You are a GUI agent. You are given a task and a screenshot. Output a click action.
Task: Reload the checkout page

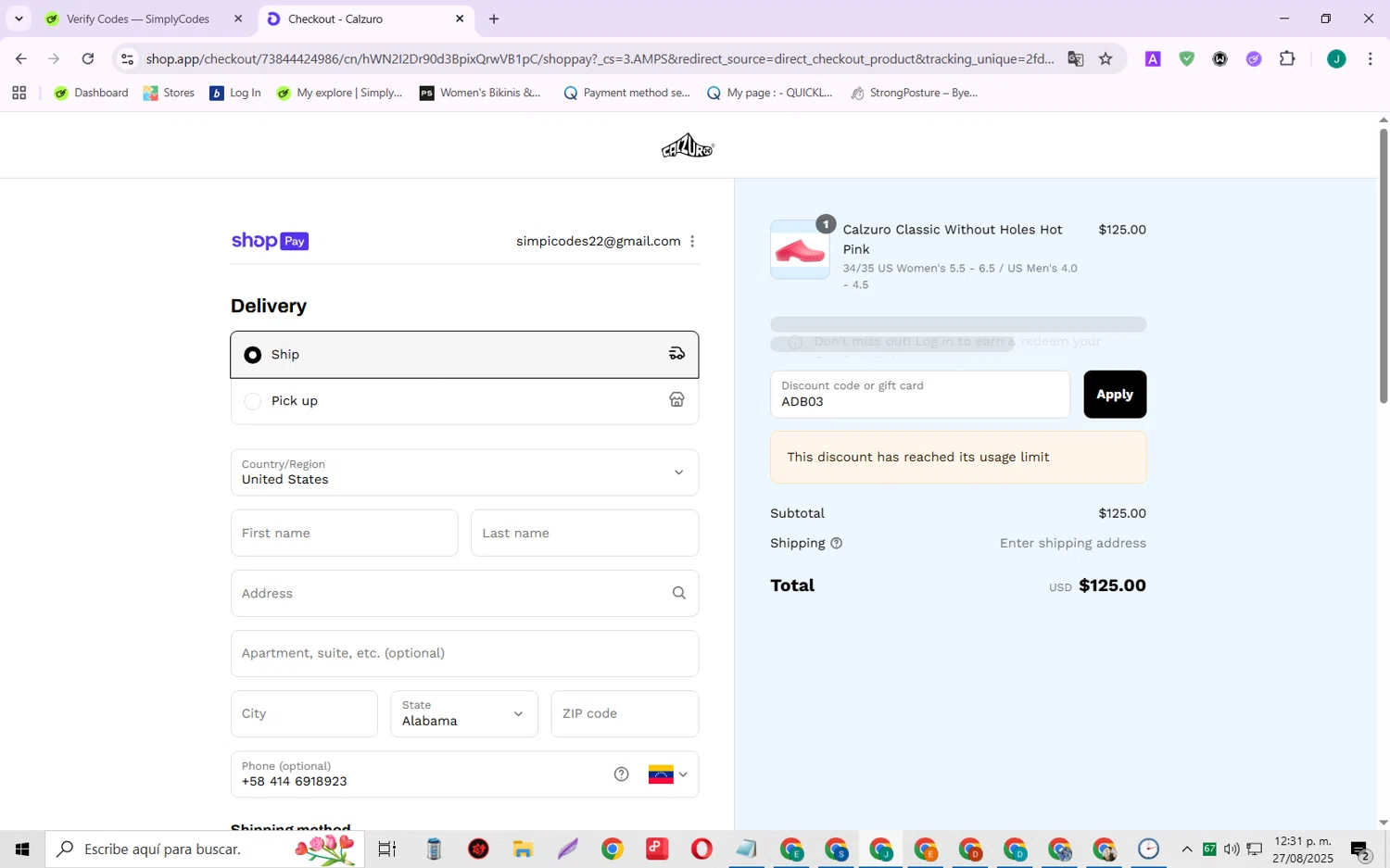[x=87, y=58]
